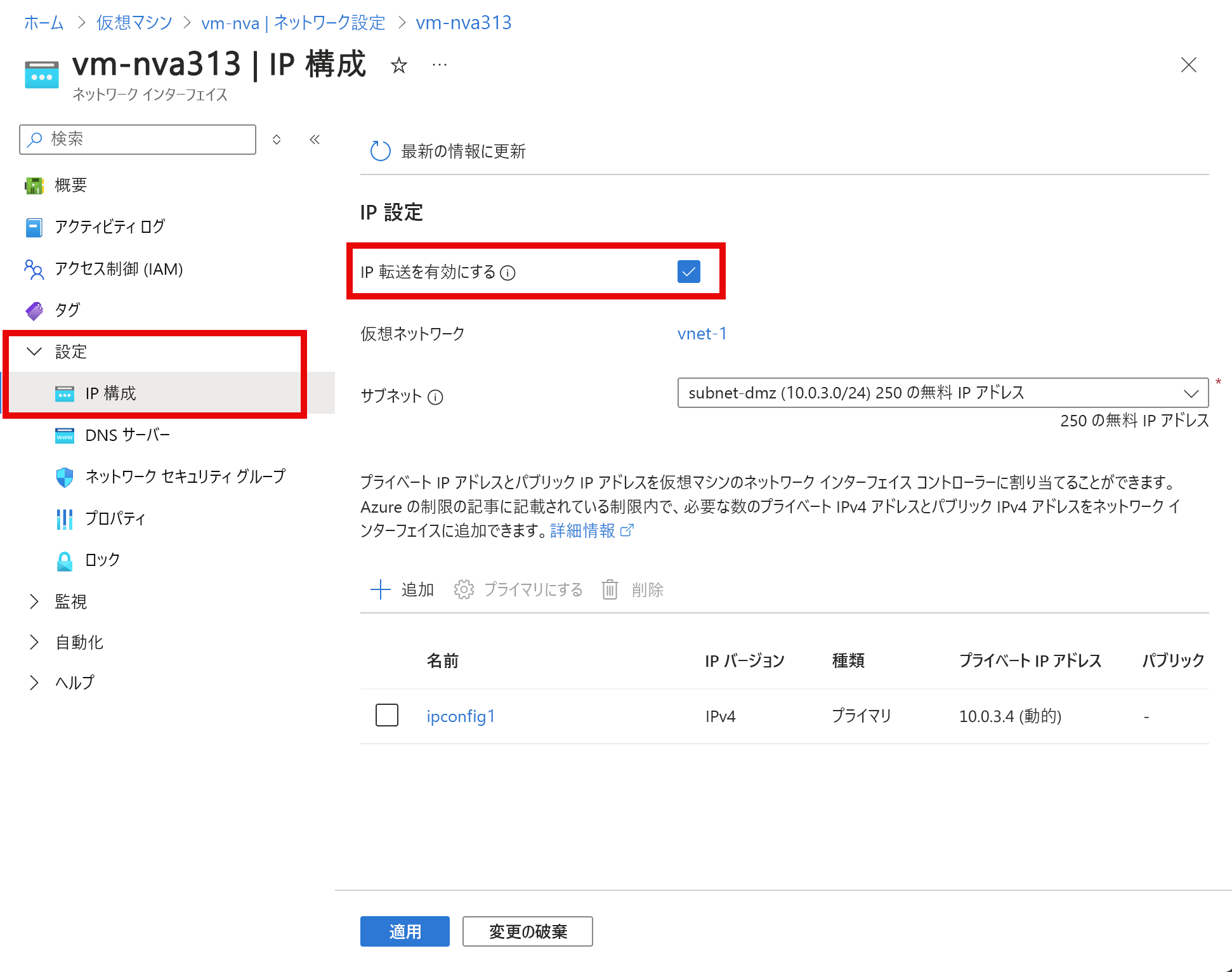Collapse the sidebar with the double chevron
Viewport: 1232px width, 972px height.
[x=315, y=139]
